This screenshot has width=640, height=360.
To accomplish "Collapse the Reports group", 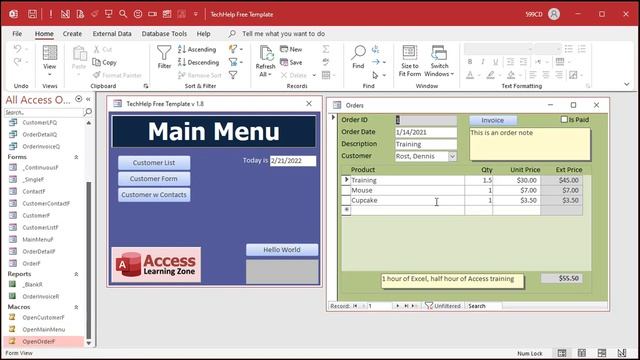I will pos(76,274).
